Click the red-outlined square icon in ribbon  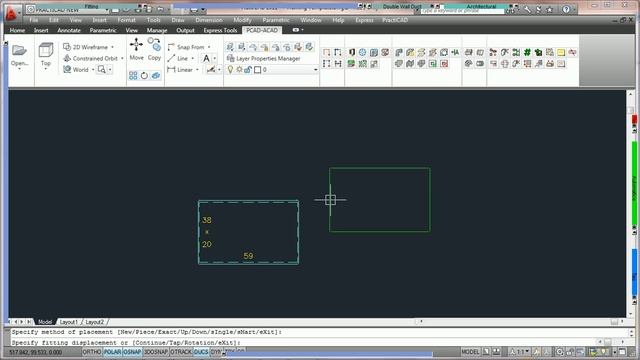tap(444, 64)
